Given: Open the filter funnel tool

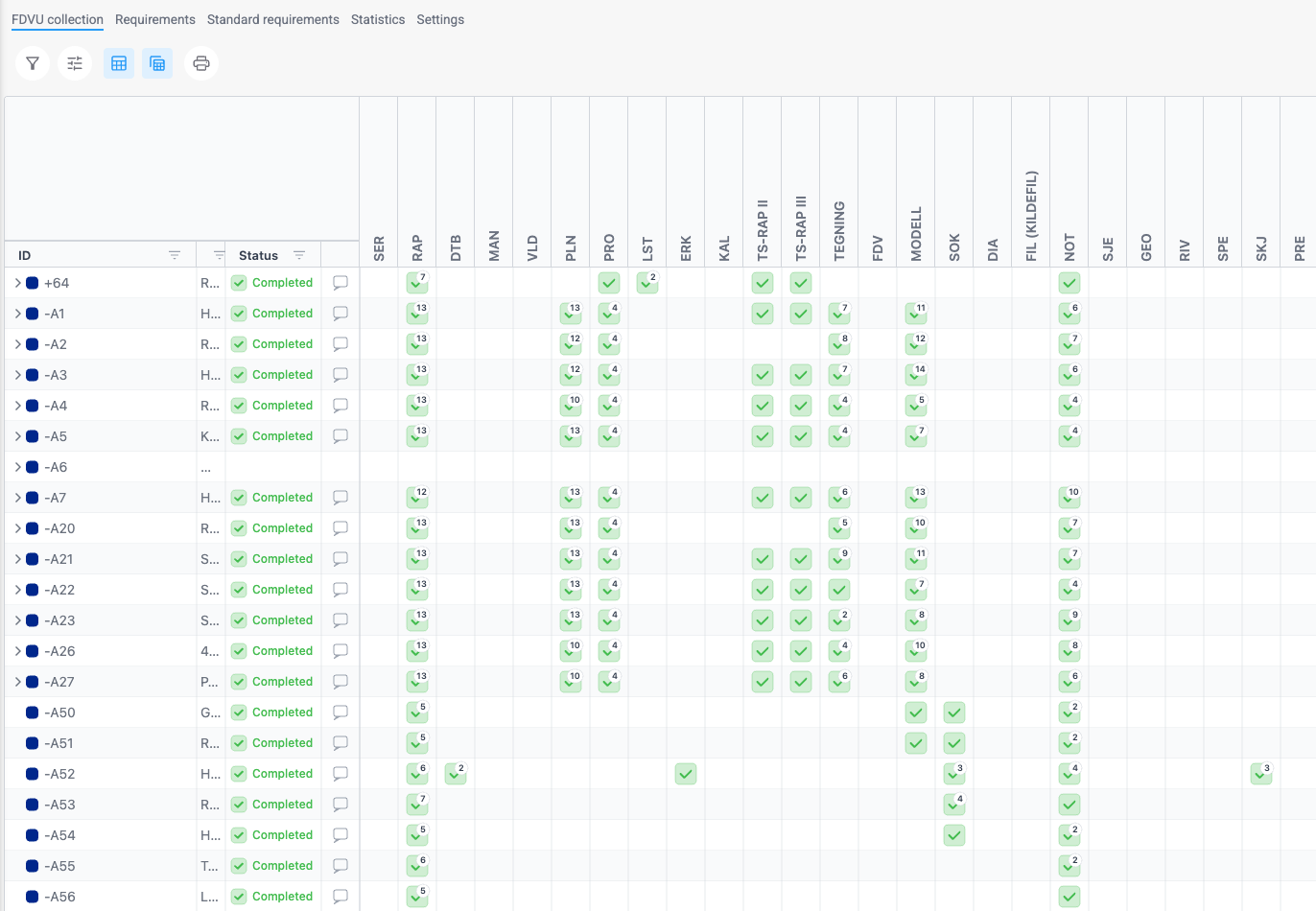Looking at the screenshot, I should tap(33, 63).
